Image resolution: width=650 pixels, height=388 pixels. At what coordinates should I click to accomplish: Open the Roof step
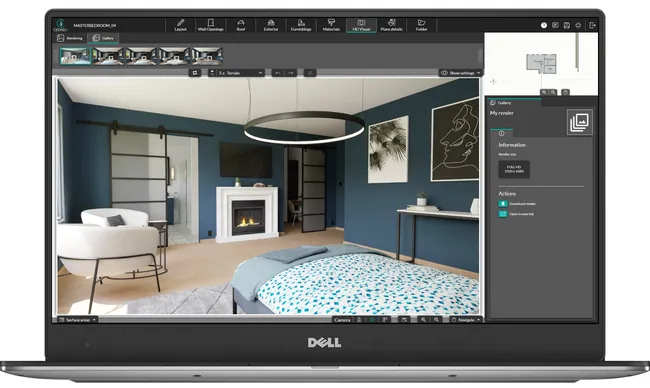tap(241, 25)
